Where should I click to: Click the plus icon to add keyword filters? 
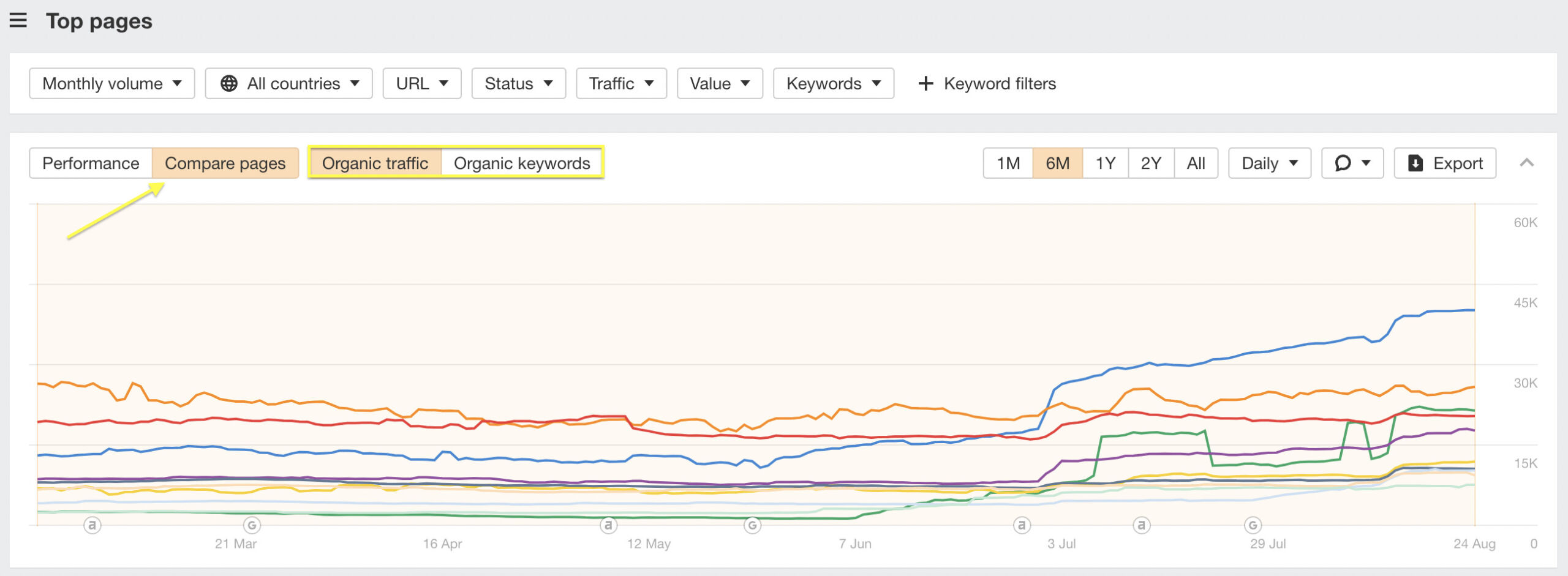tap(925, 83)
